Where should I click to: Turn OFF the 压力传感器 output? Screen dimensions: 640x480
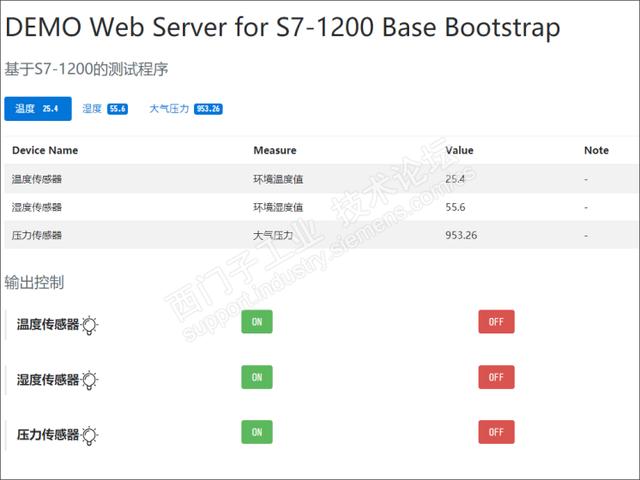(496, 432)
